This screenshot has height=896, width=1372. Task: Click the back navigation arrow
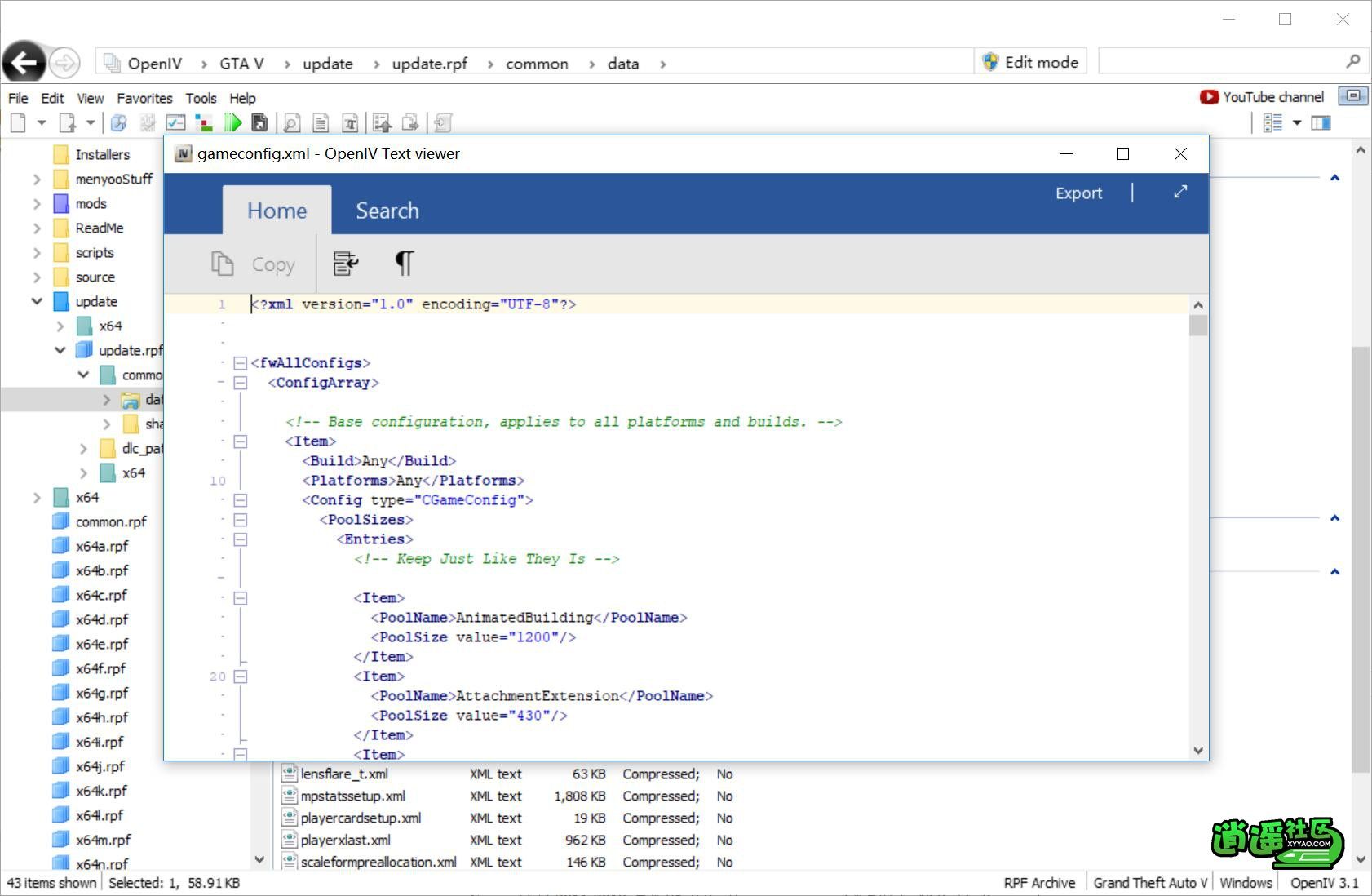[x=24, y=63]
